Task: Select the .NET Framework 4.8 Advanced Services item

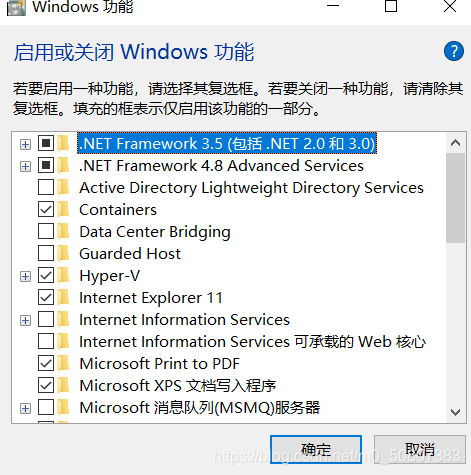Action: point(221,166)
